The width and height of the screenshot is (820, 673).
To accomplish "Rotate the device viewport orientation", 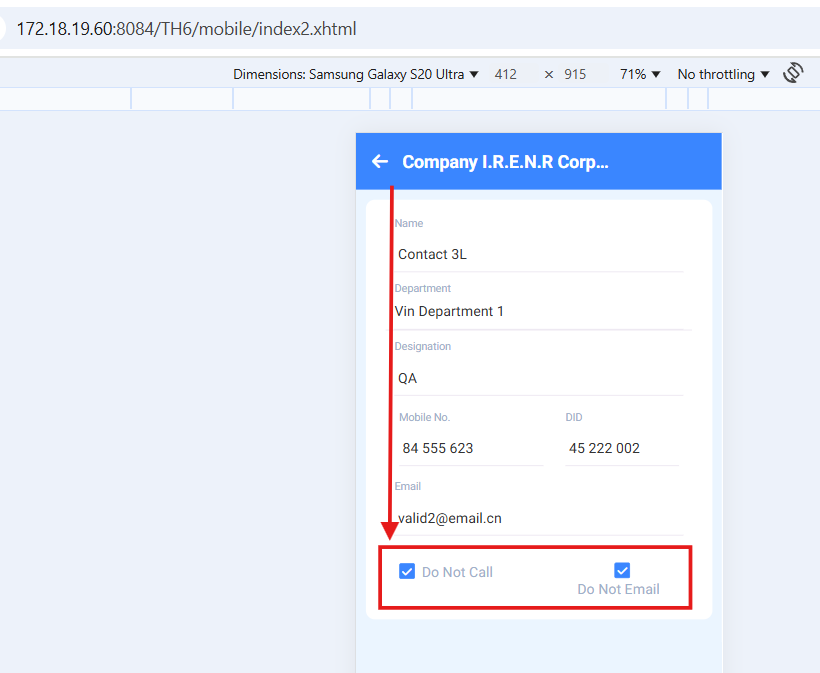I will [x=793, y=73].
